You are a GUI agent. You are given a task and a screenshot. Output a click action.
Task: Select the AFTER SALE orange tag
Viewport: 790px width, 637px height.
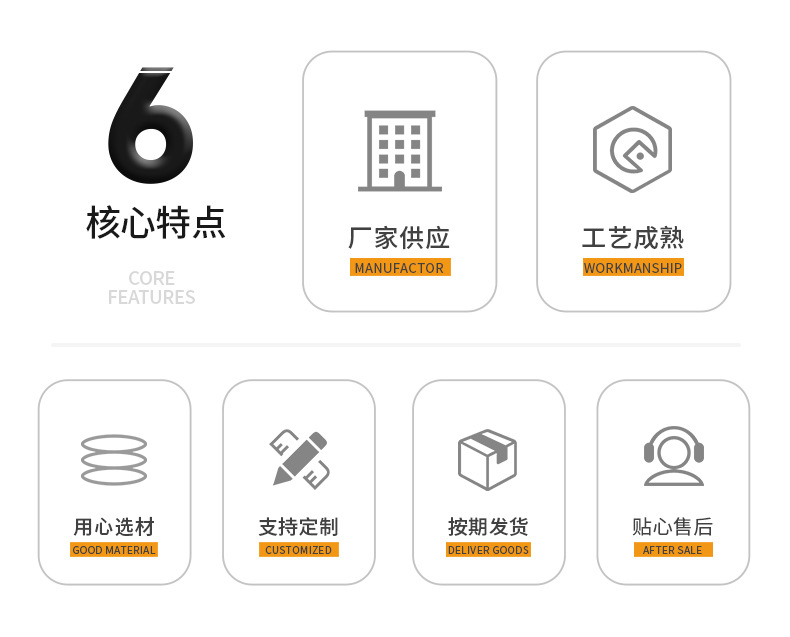673,549
